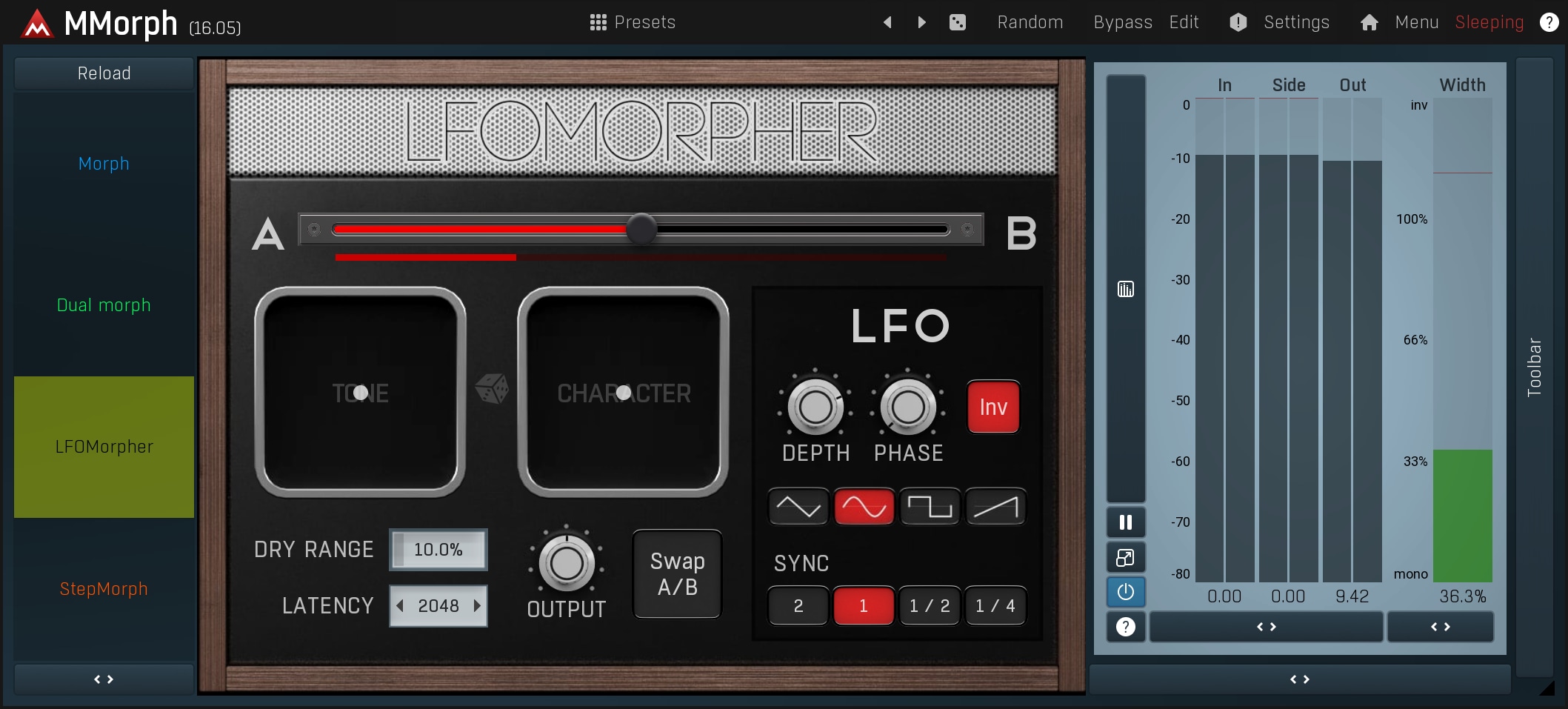Screen dimensions: 1568x709
Task: Click the CHARACTER XY pad dot
Action: point(624,393)
